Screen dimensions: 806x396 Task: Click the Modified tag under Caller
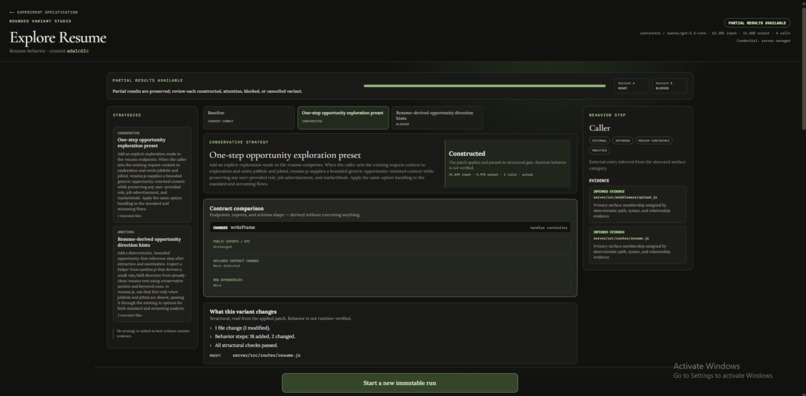[x=599, y=151]
